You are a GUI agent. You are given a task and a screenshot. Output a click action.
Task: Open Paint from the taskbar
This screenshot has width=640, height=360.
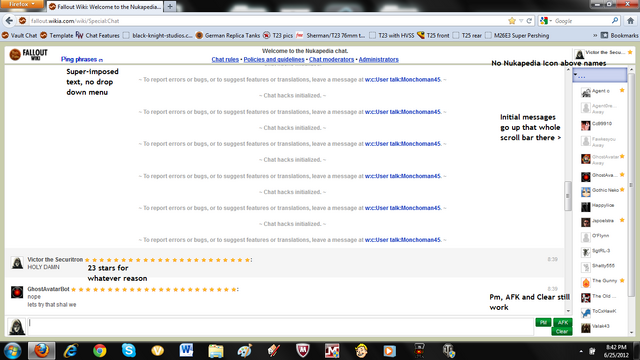coord(244,351)
